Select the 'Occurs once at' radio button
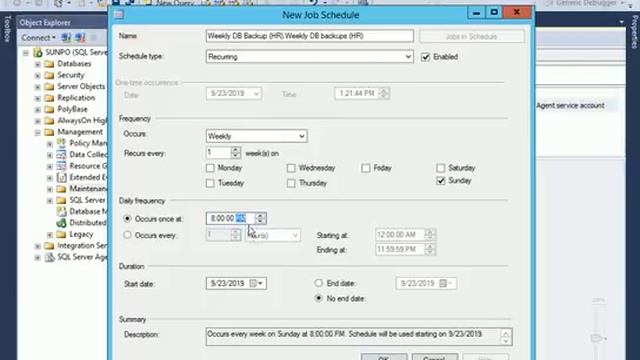The height and width of the screenshot is (360, 640). (127, 219)
